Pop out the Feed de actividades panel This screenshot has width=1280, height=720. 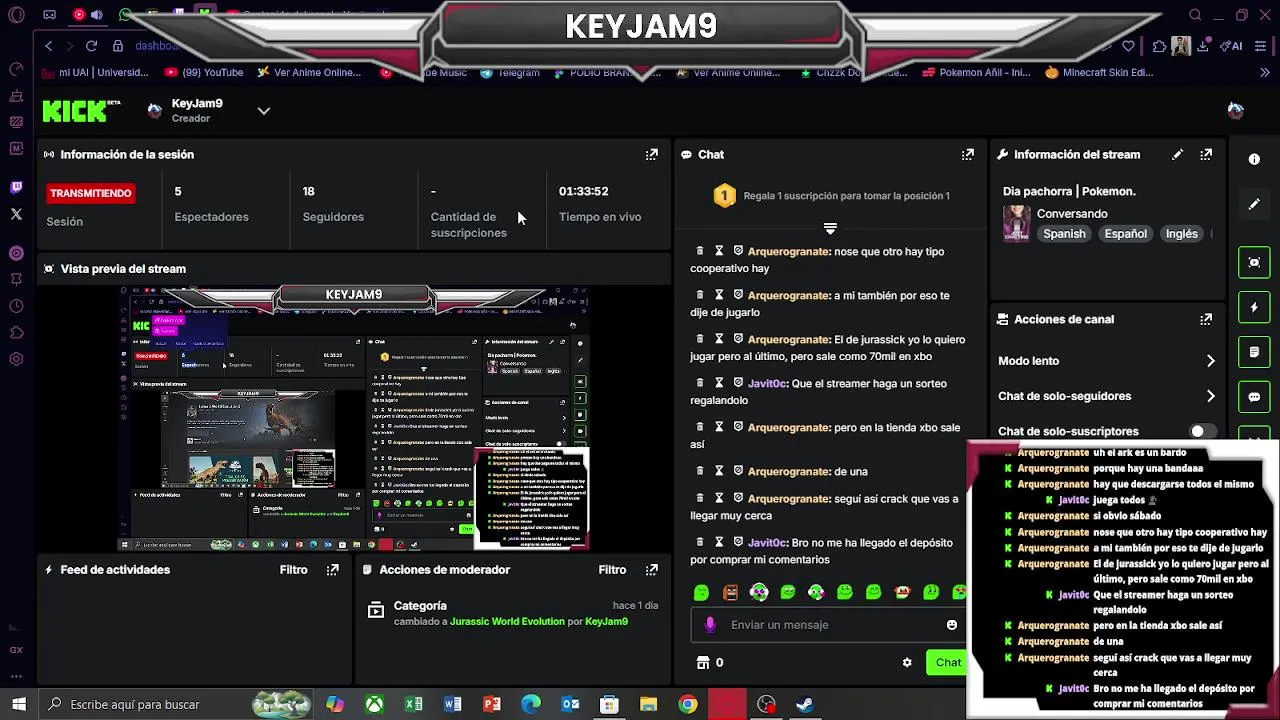pyautogui.click(x=333, y=570)
